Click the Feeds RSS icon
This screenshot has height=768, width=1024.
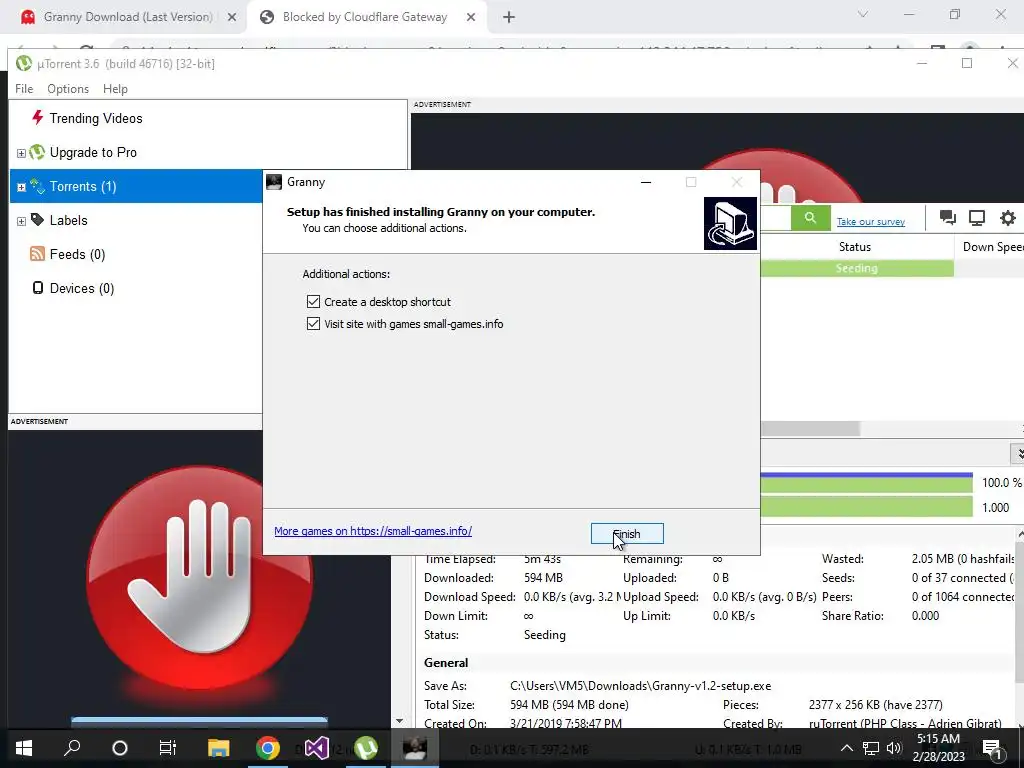click(37, 254)
